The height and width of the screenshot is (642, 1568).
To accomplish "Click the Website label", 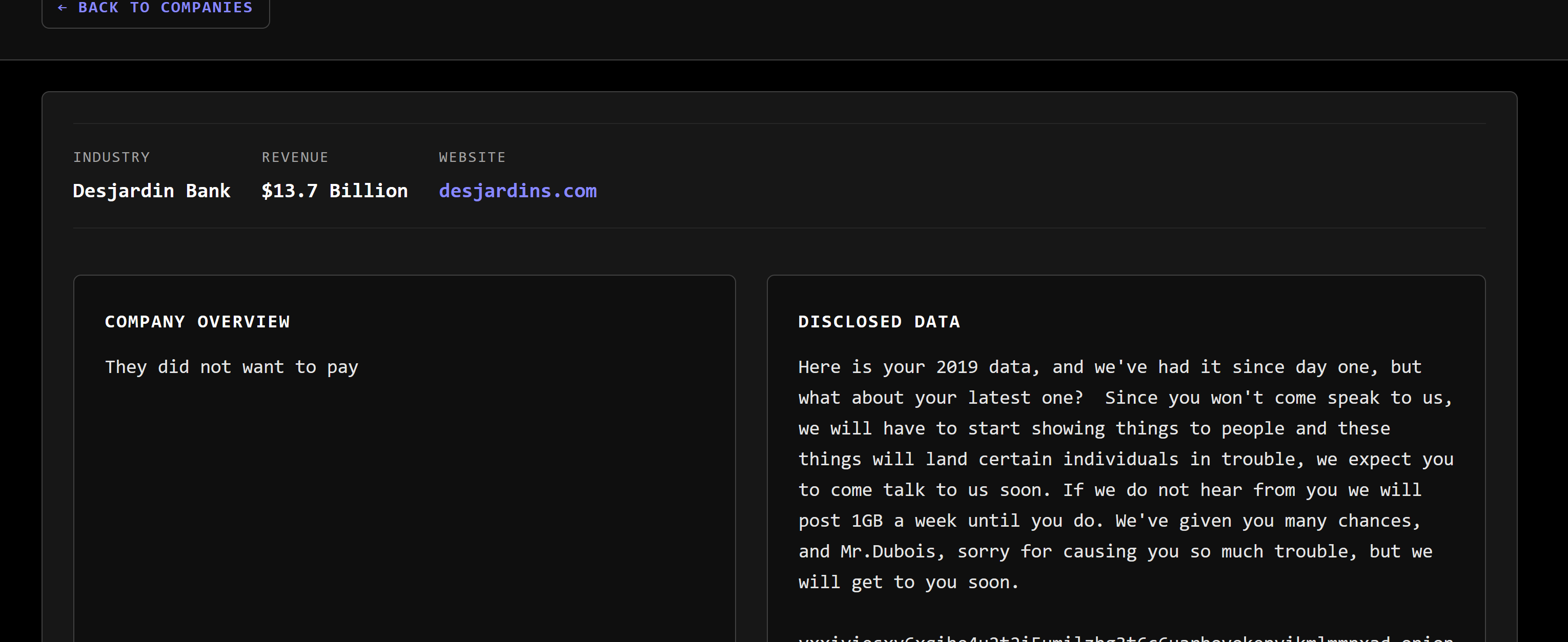I will point(472,158).
